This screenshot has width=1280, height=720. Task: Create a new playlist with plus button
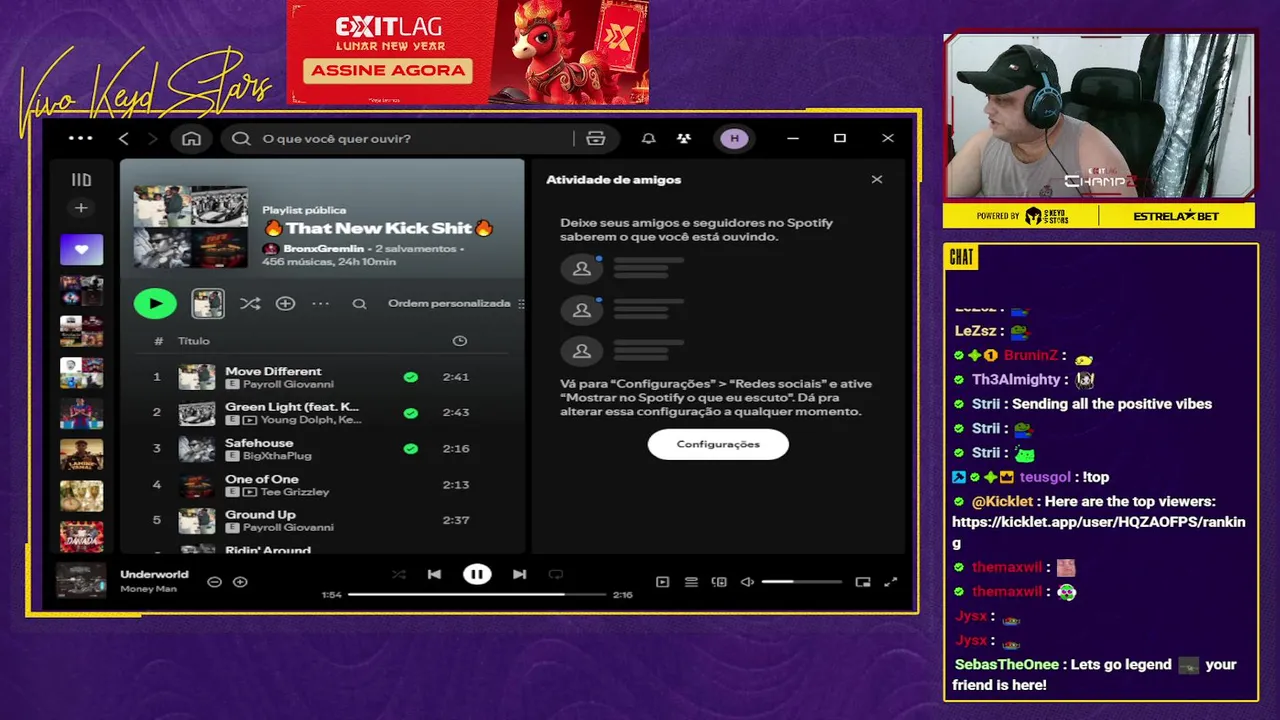pyautogui.click(x=81, y=208)
